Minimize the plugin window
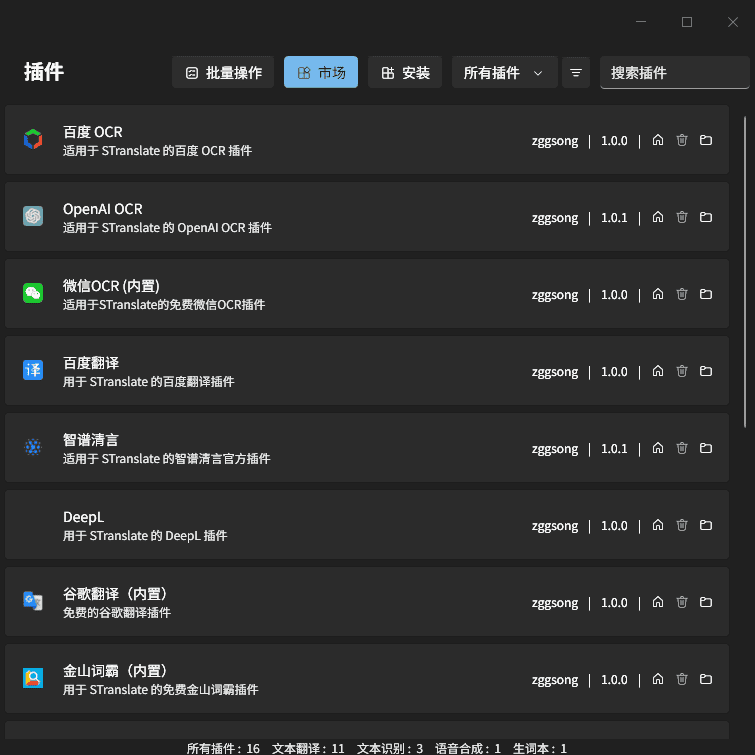 pos(641,22)
